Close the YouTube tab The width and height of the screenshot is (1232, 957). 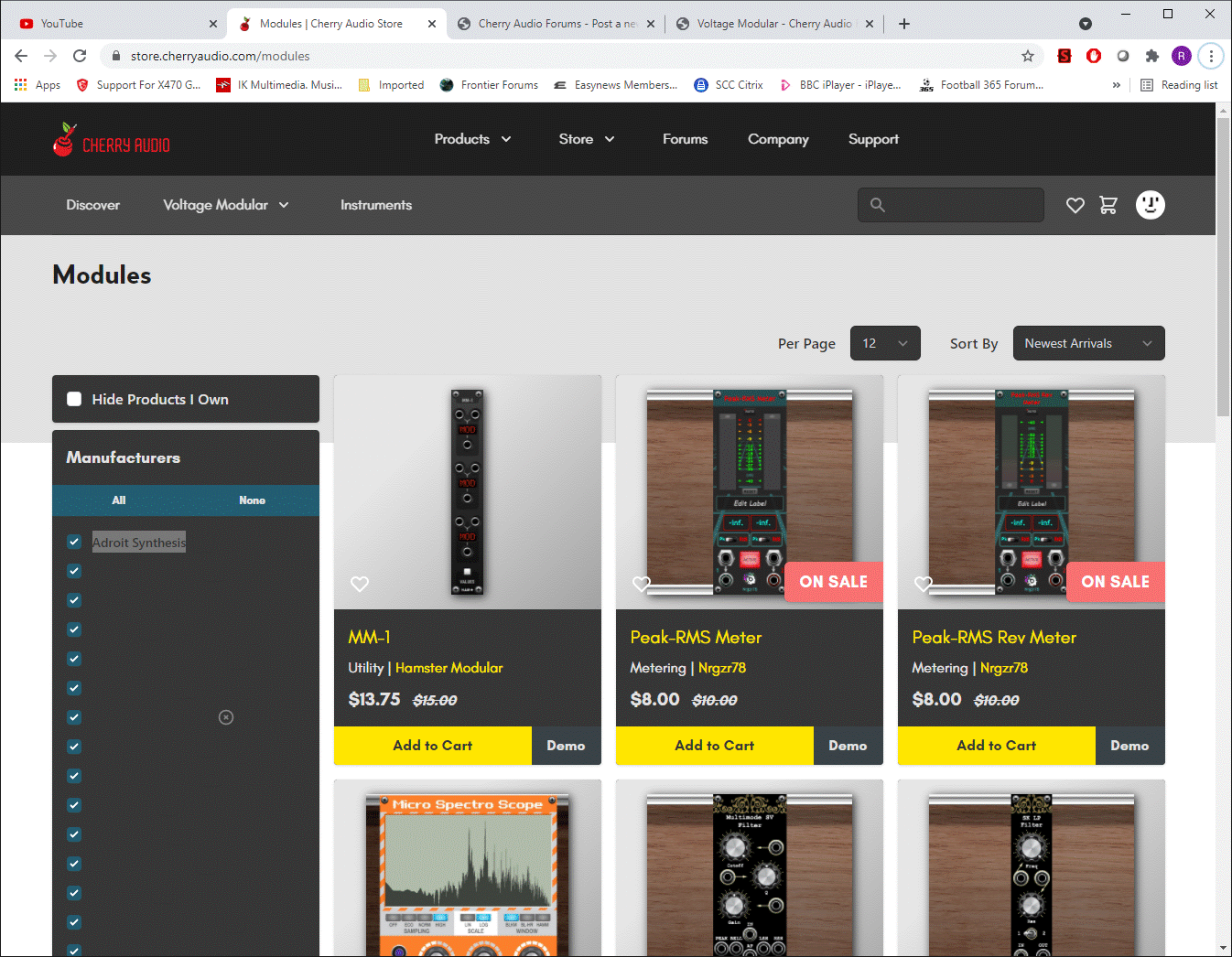[213, 24]
